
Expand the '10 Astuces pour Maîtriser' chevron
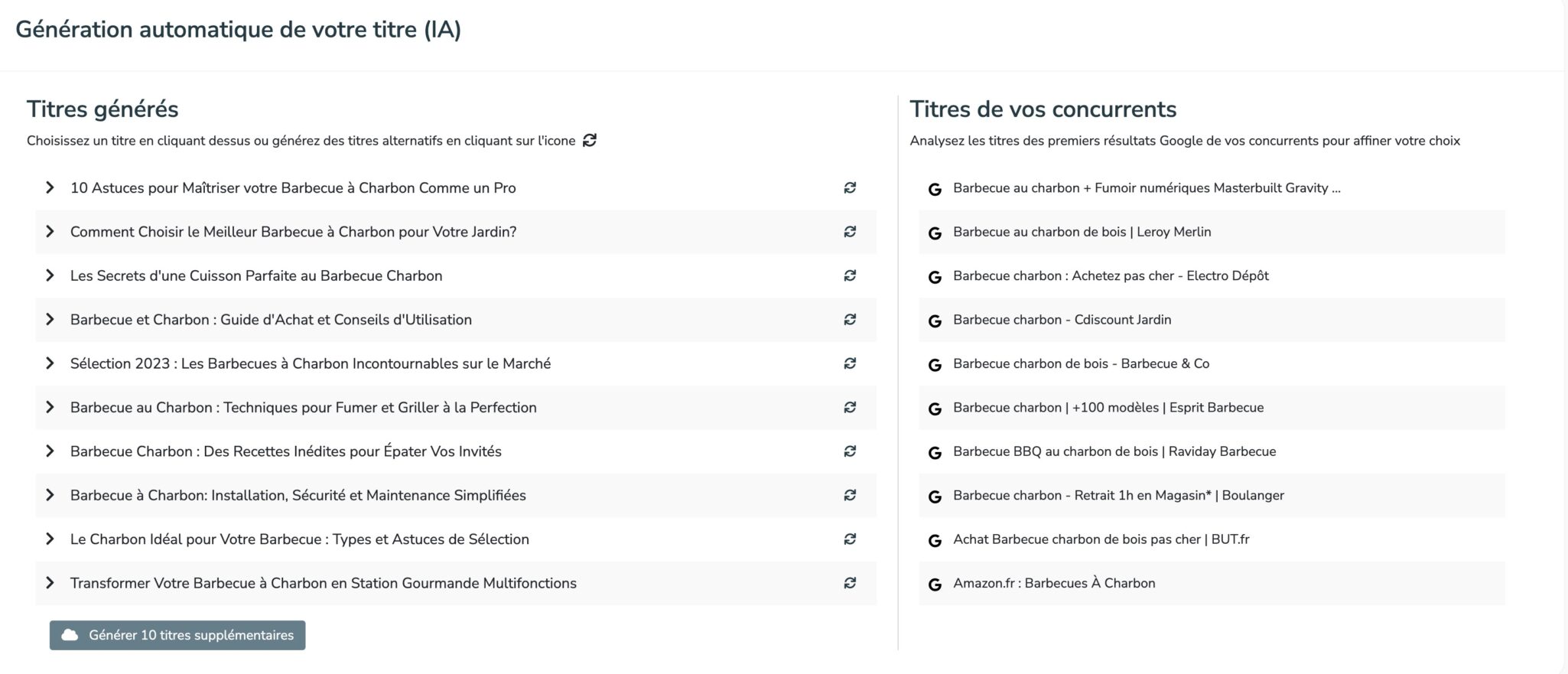point(50,188)
